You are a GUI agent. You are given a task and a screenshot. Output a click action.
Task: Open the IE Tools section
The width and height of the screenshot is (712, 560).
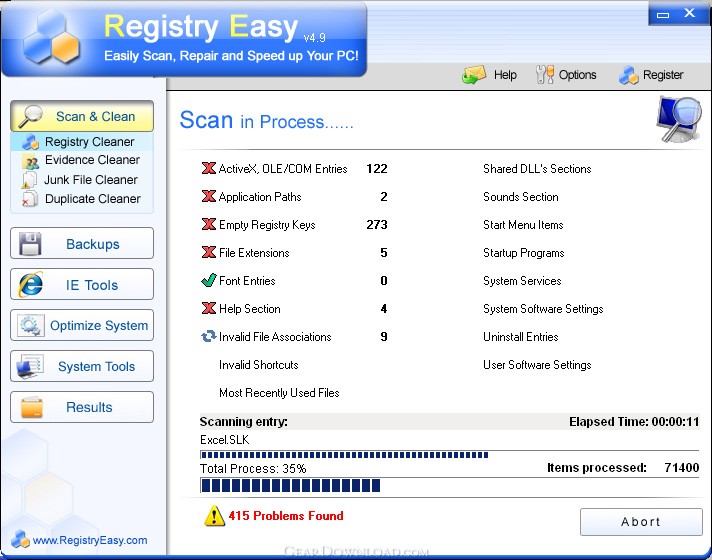click(x=82, y=284)
